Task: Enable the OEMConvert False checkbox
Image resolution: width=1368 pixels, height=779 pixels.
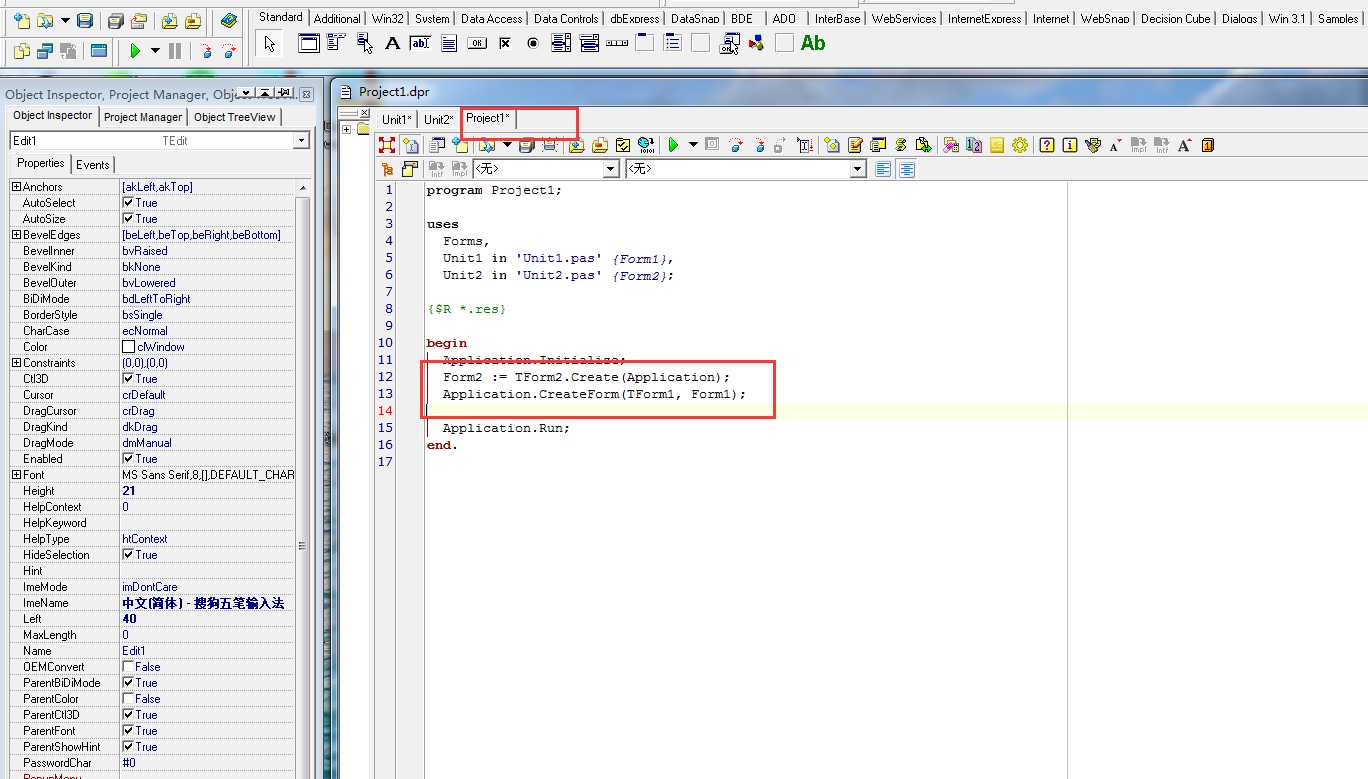Action: [128, 667]
